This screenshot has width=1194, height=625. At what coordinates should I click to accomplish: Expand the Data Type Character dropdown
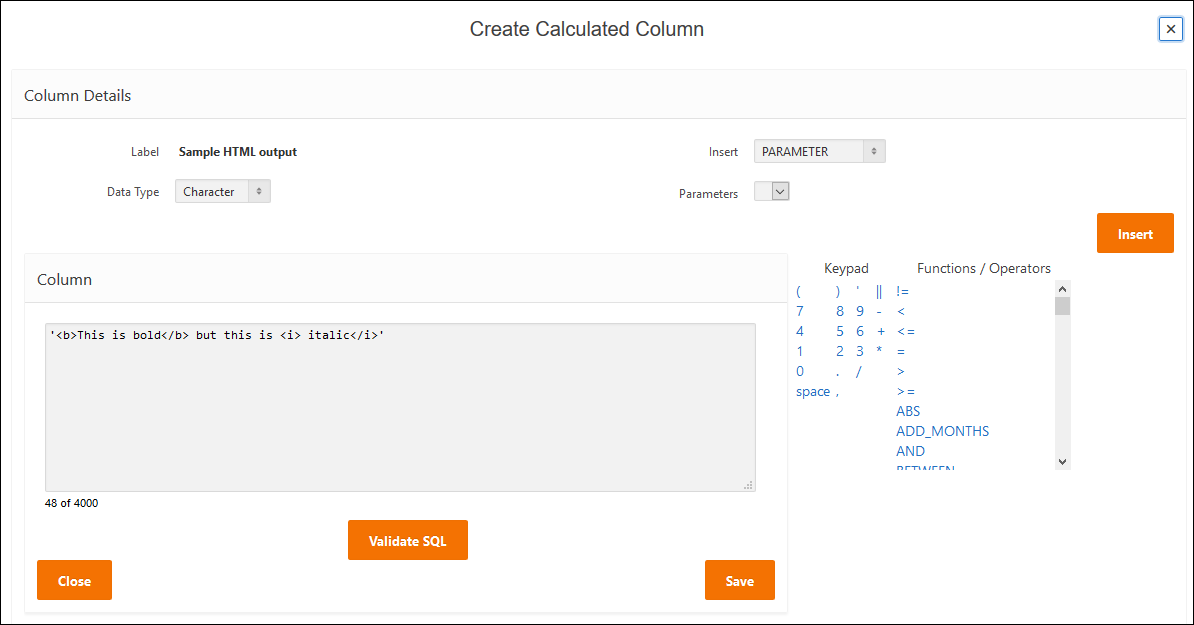click(222, 192)
